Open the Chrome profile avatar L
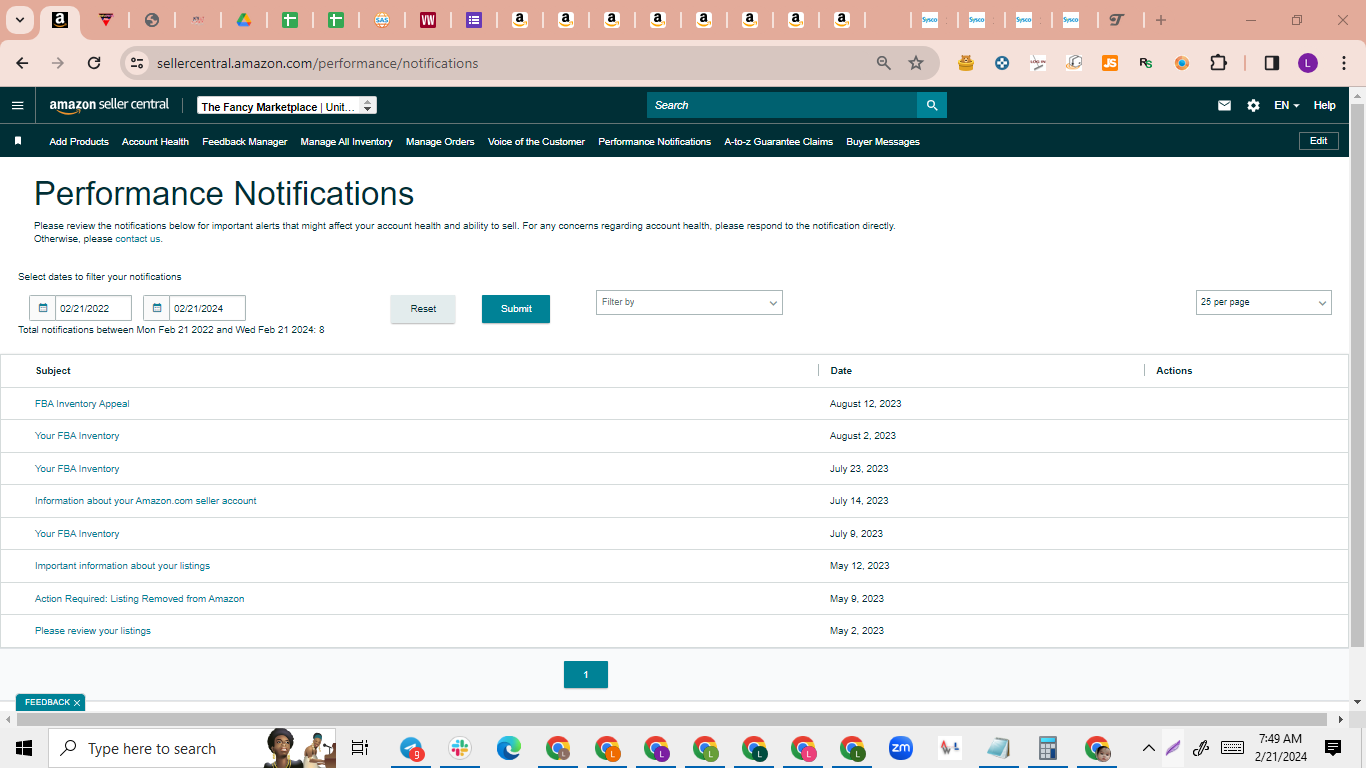The width and height of the screenshot is (1366, 768). [1308, 63]
